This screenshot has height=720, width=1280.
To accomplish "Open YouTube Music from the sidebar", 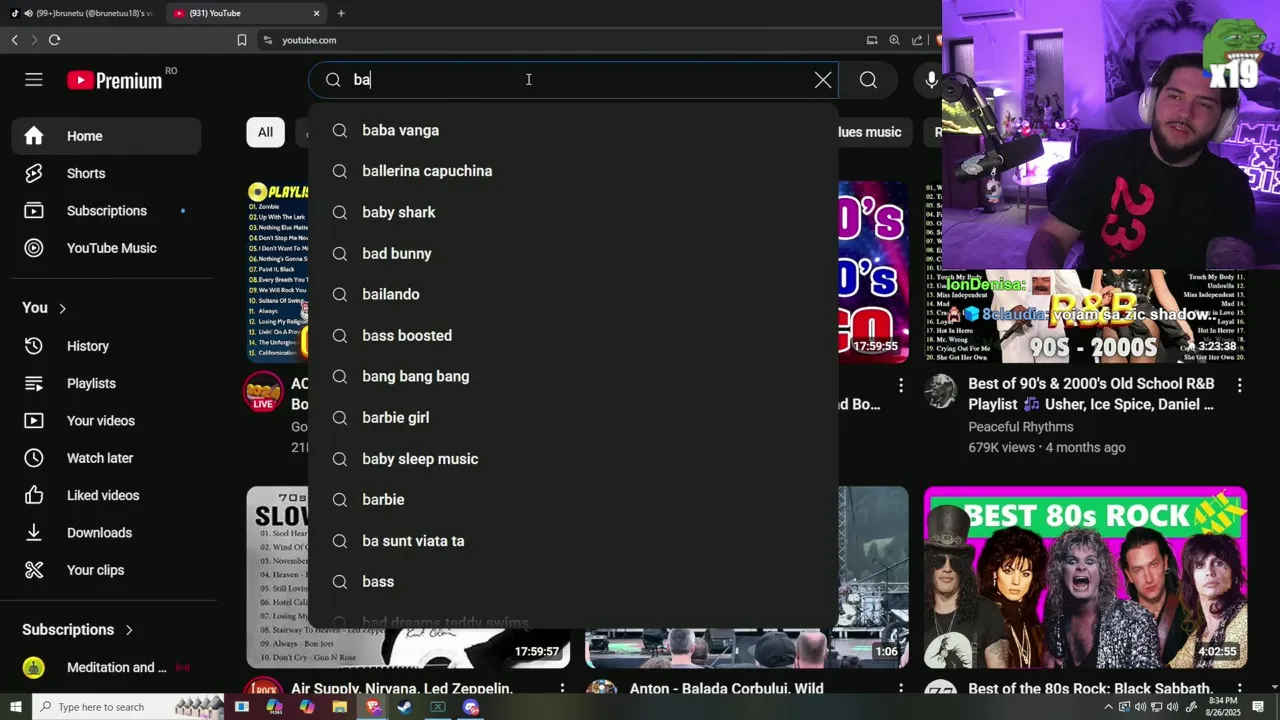I will click(106, 248).
